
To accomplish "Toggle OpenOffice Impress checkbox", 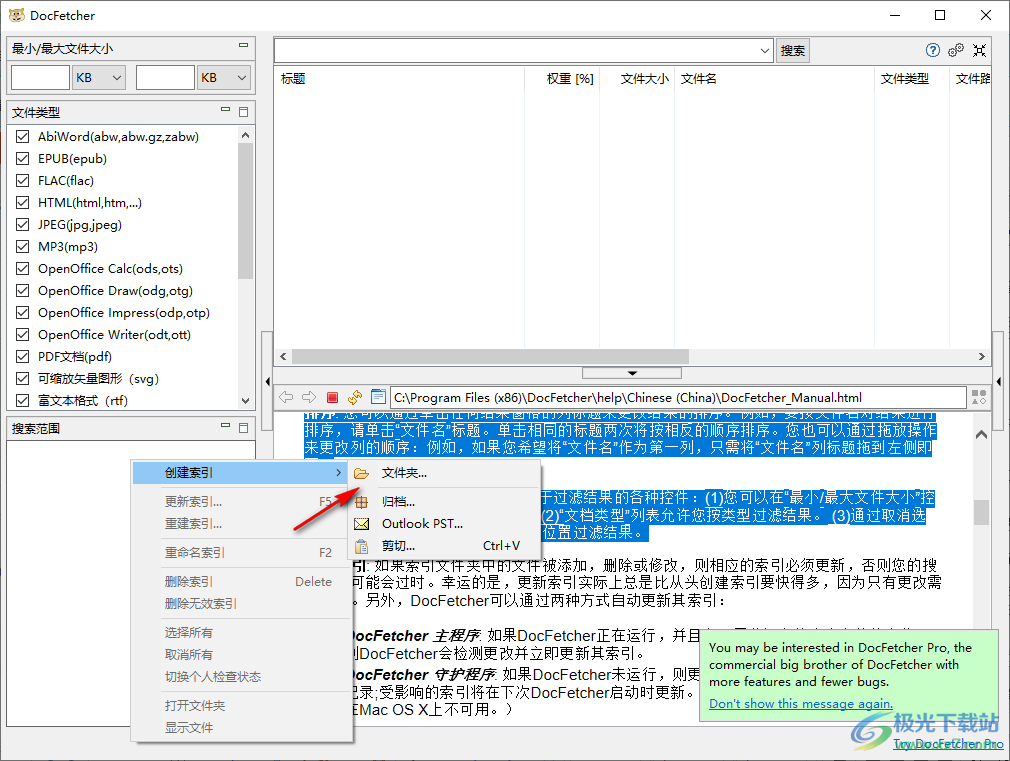I will 23,313.
